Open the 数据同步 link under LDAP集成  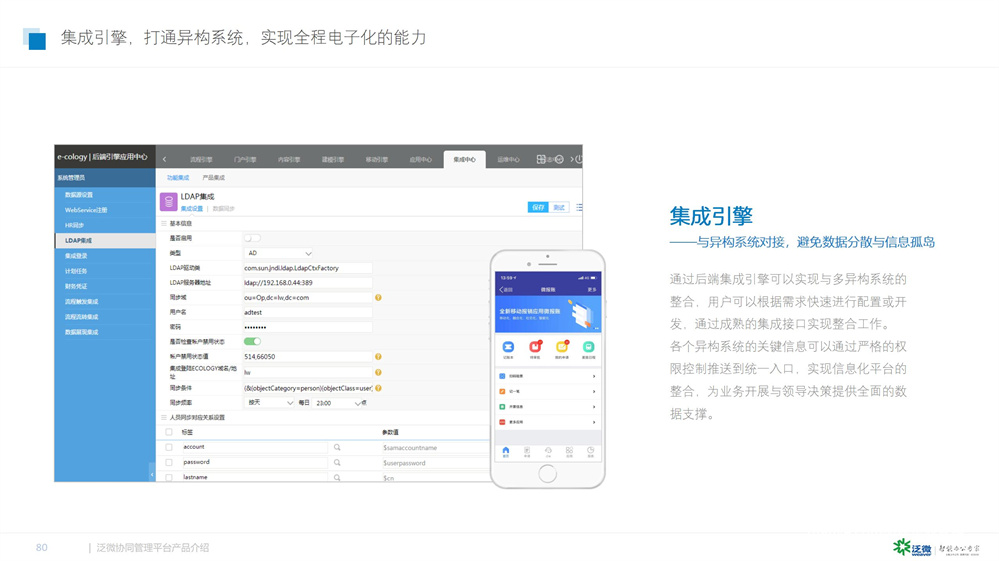[x=224, y=209]
